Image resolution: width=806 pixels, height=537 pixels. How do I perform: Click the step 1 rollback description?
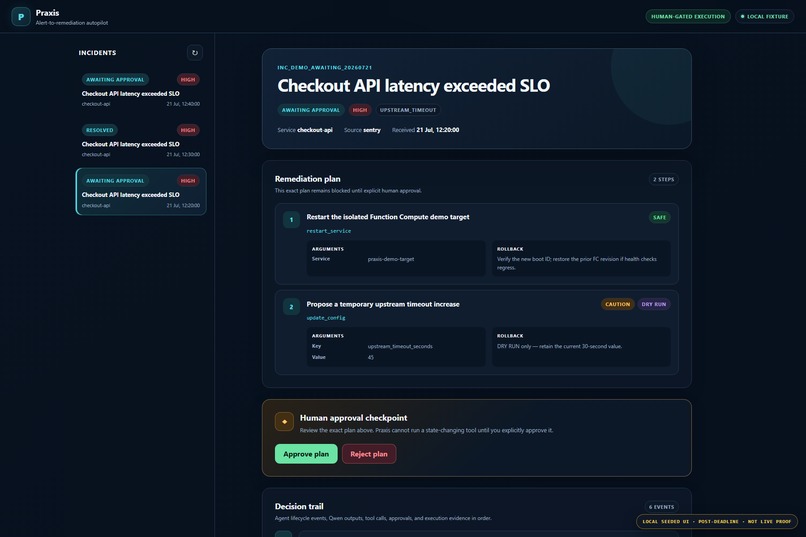(x=577, y=263)
